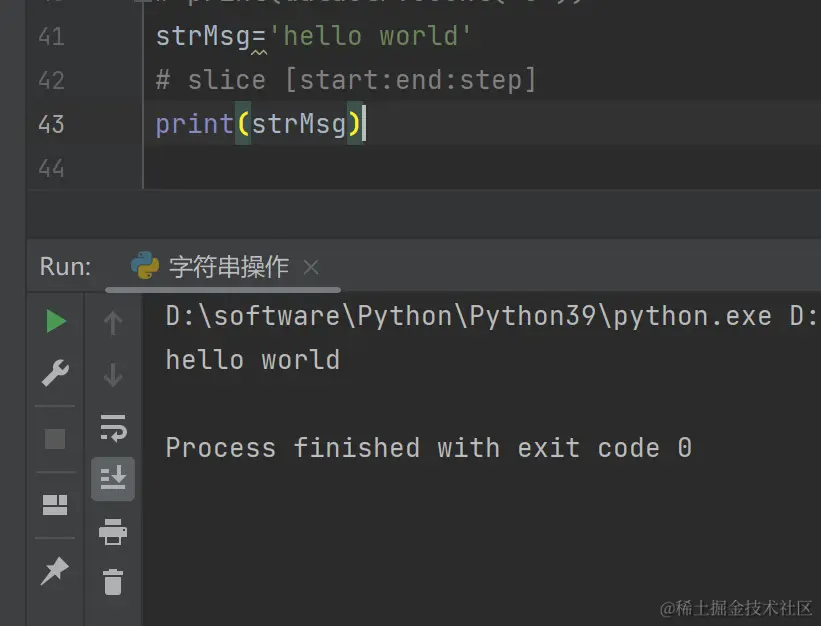Open run configuration wrench icon

coord(55,373)
